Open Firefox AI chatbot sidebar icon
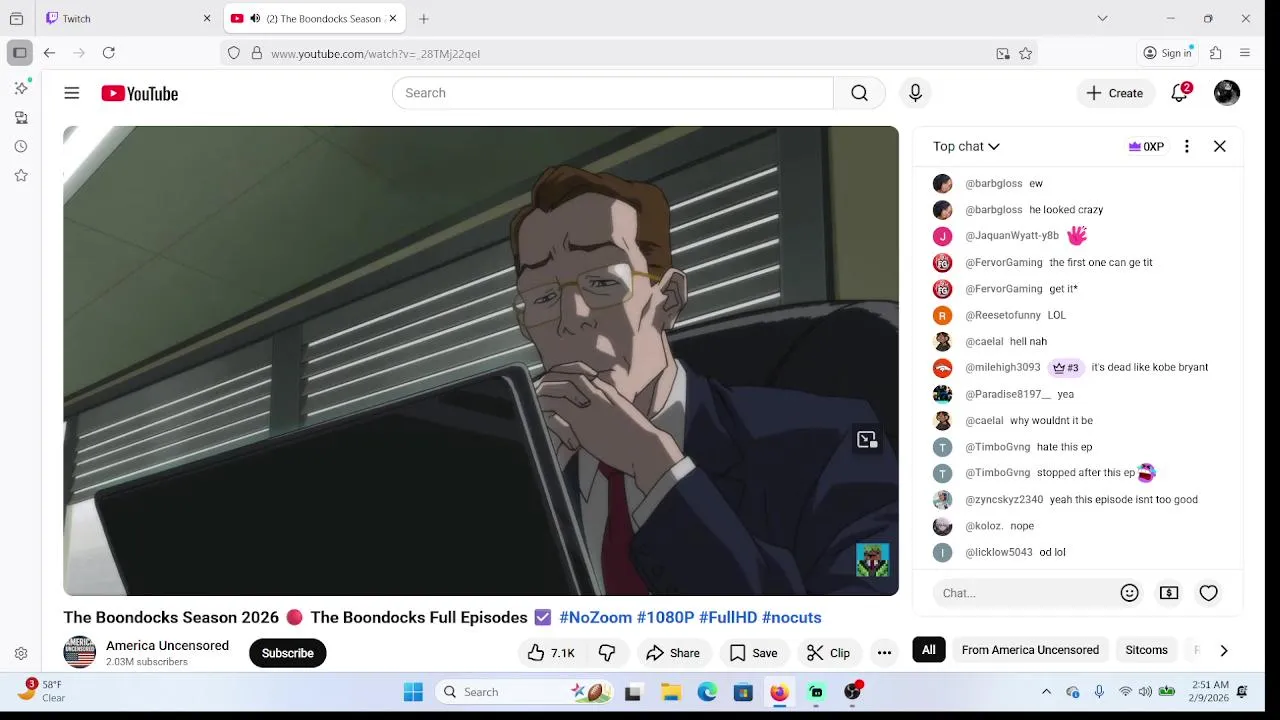1280x720 pixels. tap(21, 88)
